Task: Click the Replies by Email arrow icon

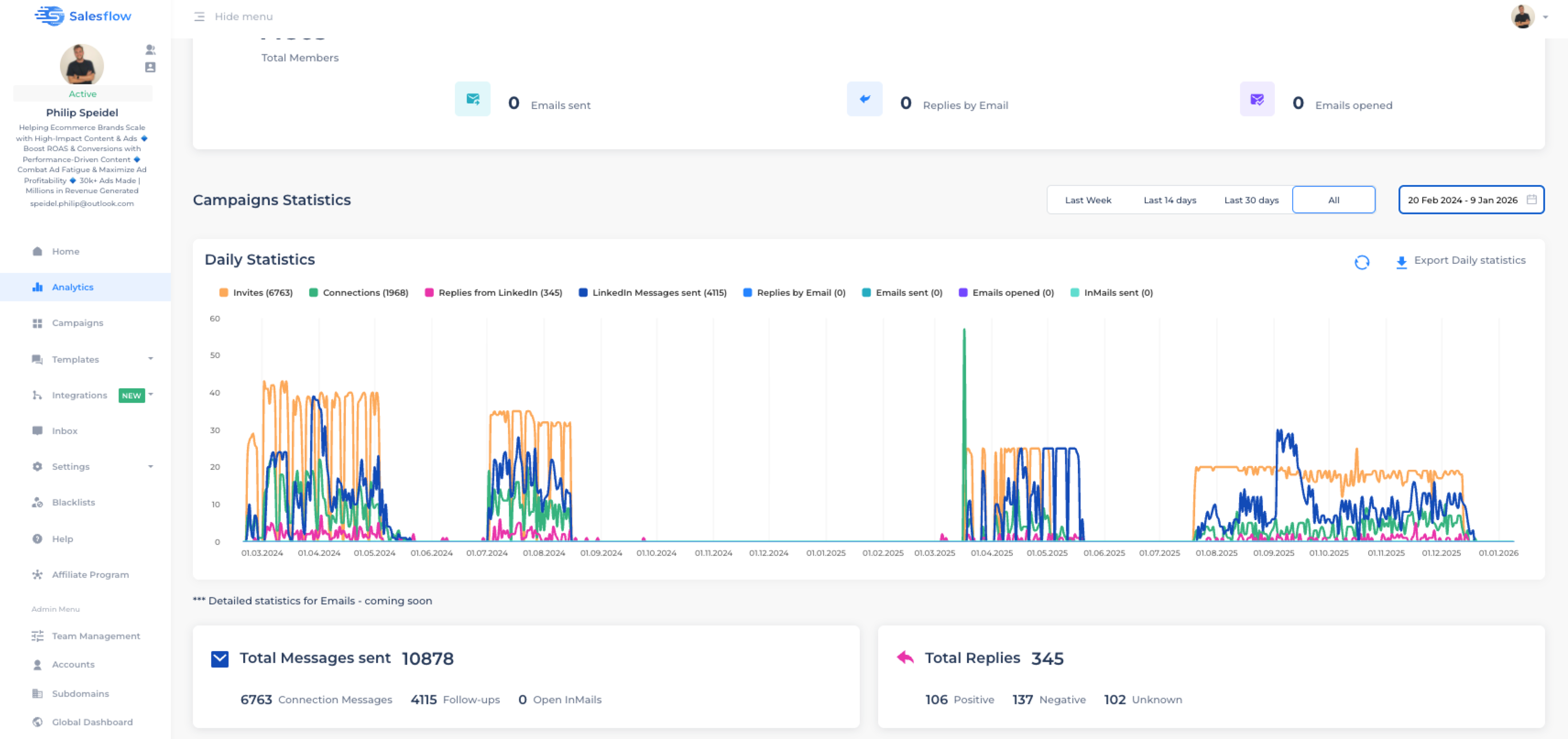Action: coord(864,99)
